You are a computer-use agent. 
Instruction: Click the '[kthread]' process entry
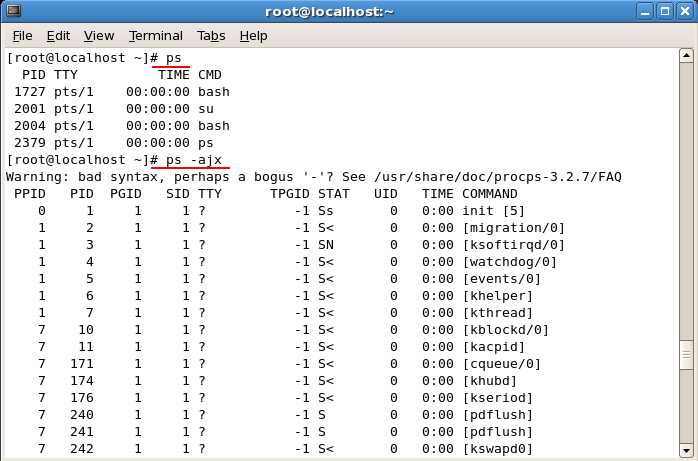[498, 313]
